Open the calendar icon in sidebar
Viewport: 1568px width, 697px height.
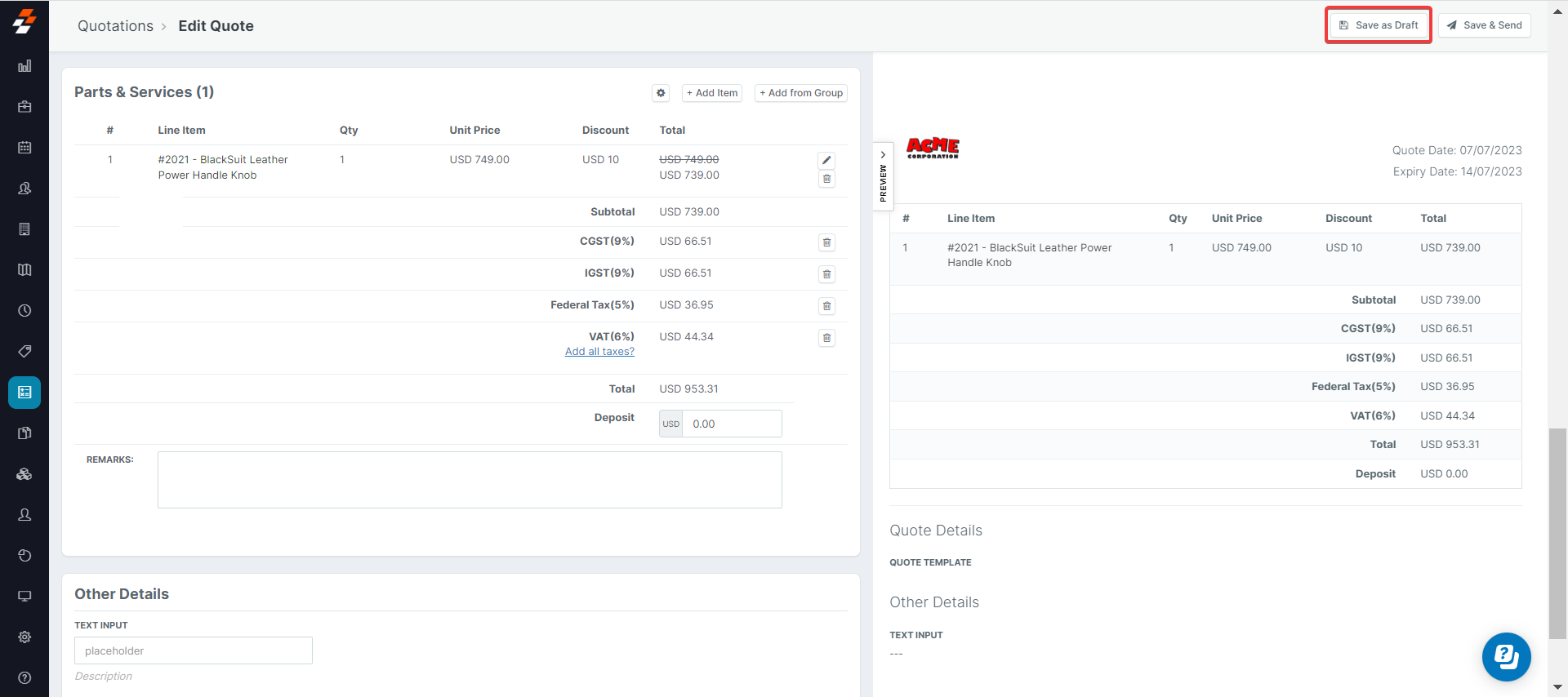click(x=24, y=148)
